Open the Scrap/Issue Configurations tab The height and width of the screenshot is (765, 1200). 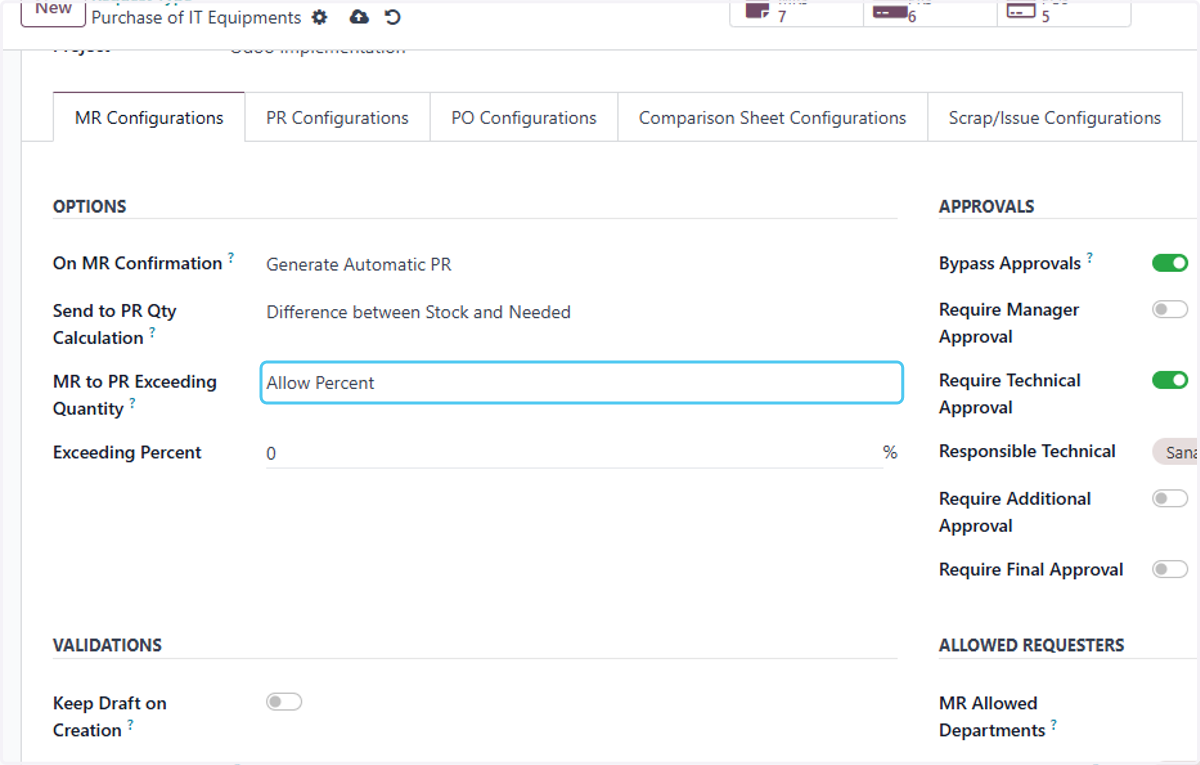1055,117
